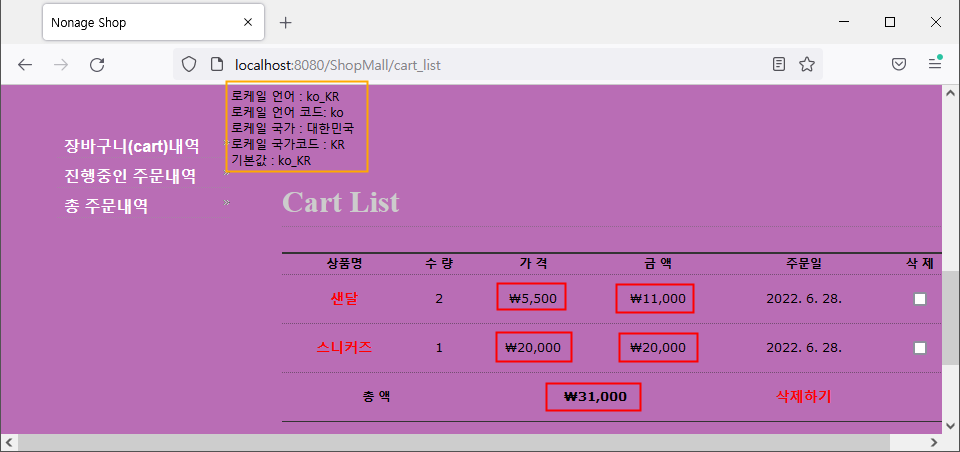
Task: Click the text 로케일 언어 코드: ko
Action: (x=287, y=113)
